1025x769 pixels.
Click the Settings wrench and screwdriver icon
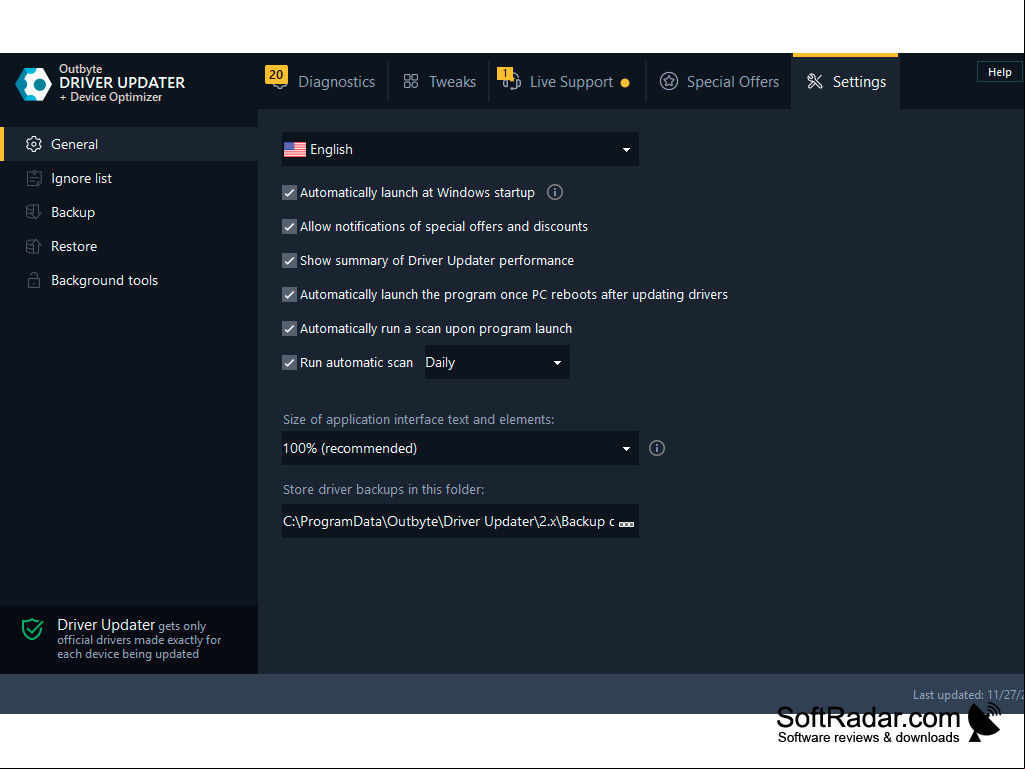pyautogui.click(x=815, y=81)
